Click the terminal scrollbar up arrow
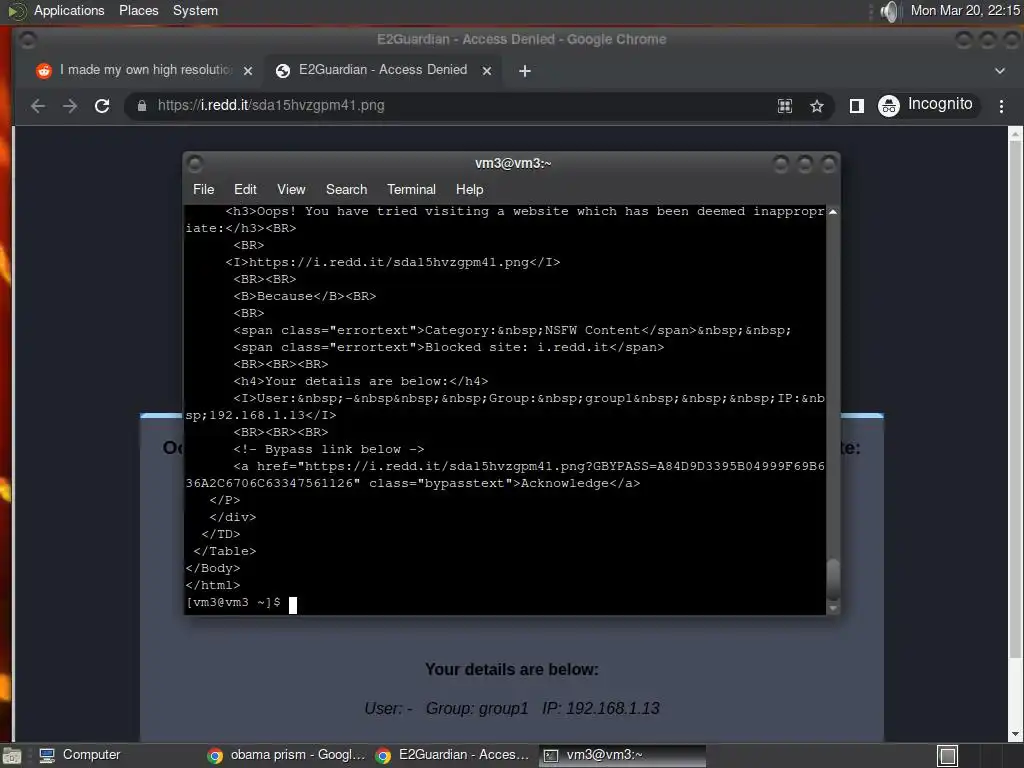This screenshot has height=768, width=1024. click(x=833, y=212)
